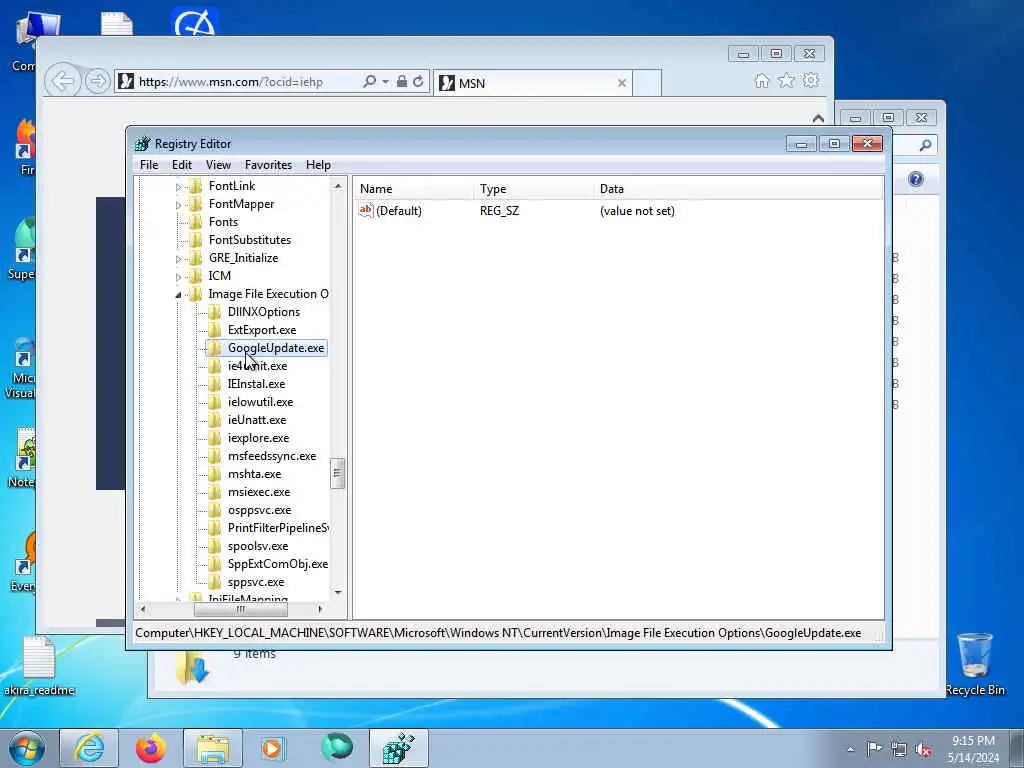The height and width of the screenshot is (768, 1024).
Task: Click the tree horizontal scroll right arrow
Action: (320, 609)
